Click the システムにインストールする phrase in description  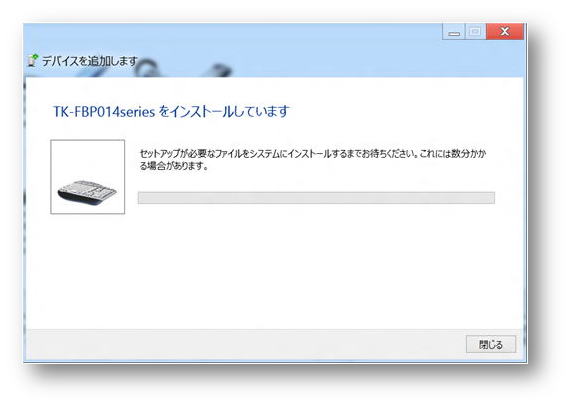click(294, 154)
